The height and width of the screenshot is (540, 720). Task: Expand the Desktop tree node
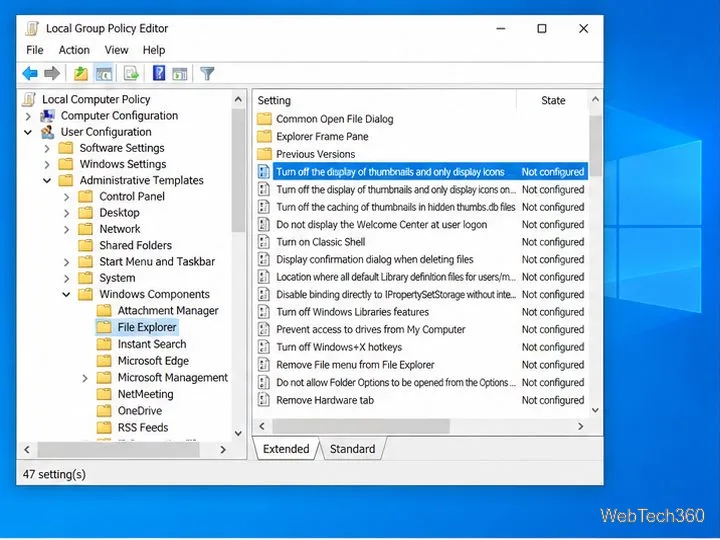pos(67,213)
